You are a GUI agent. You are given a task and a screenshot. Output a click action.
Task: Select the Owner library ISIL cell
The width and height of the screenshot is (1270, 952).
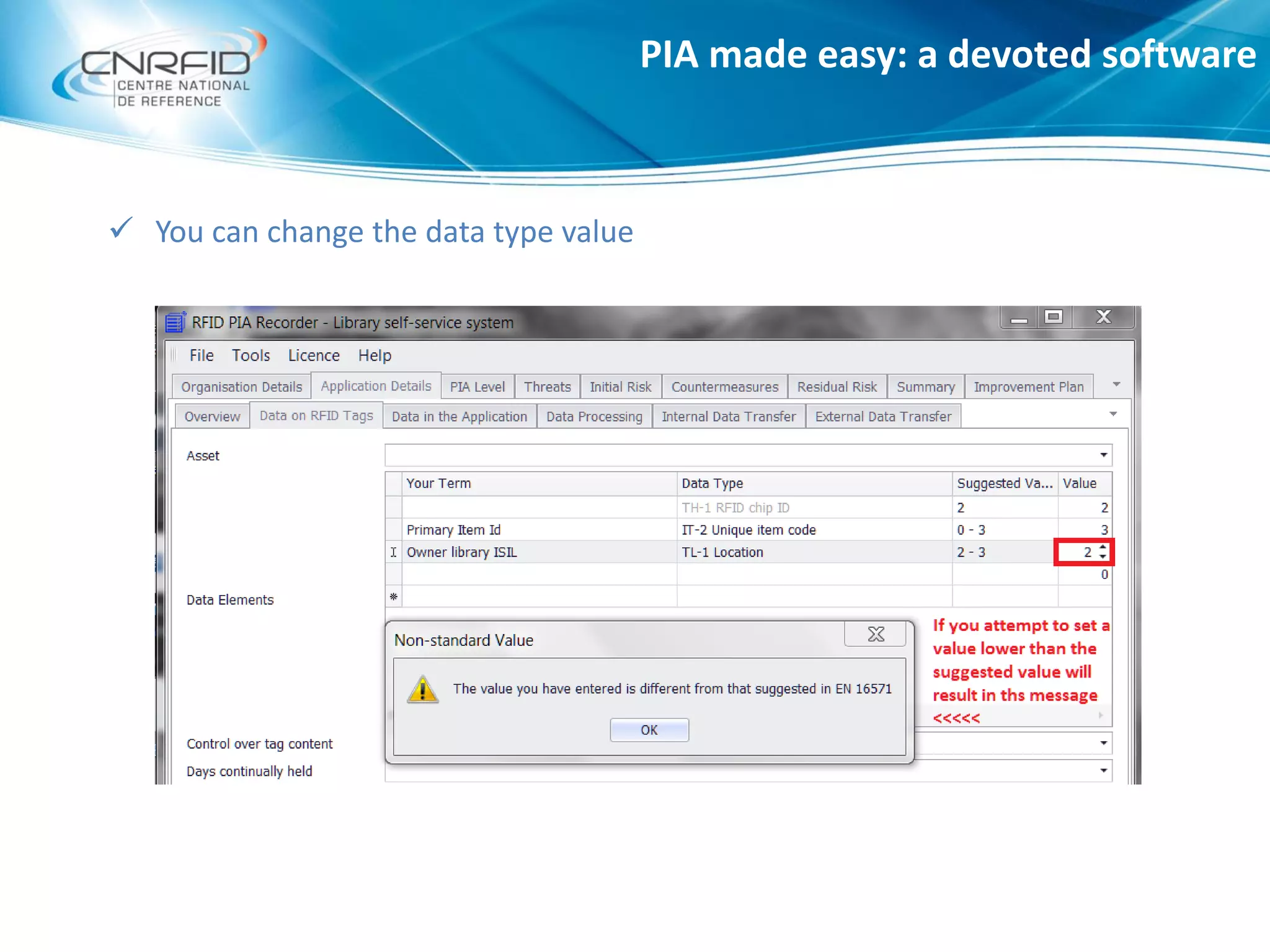(540, 552)
